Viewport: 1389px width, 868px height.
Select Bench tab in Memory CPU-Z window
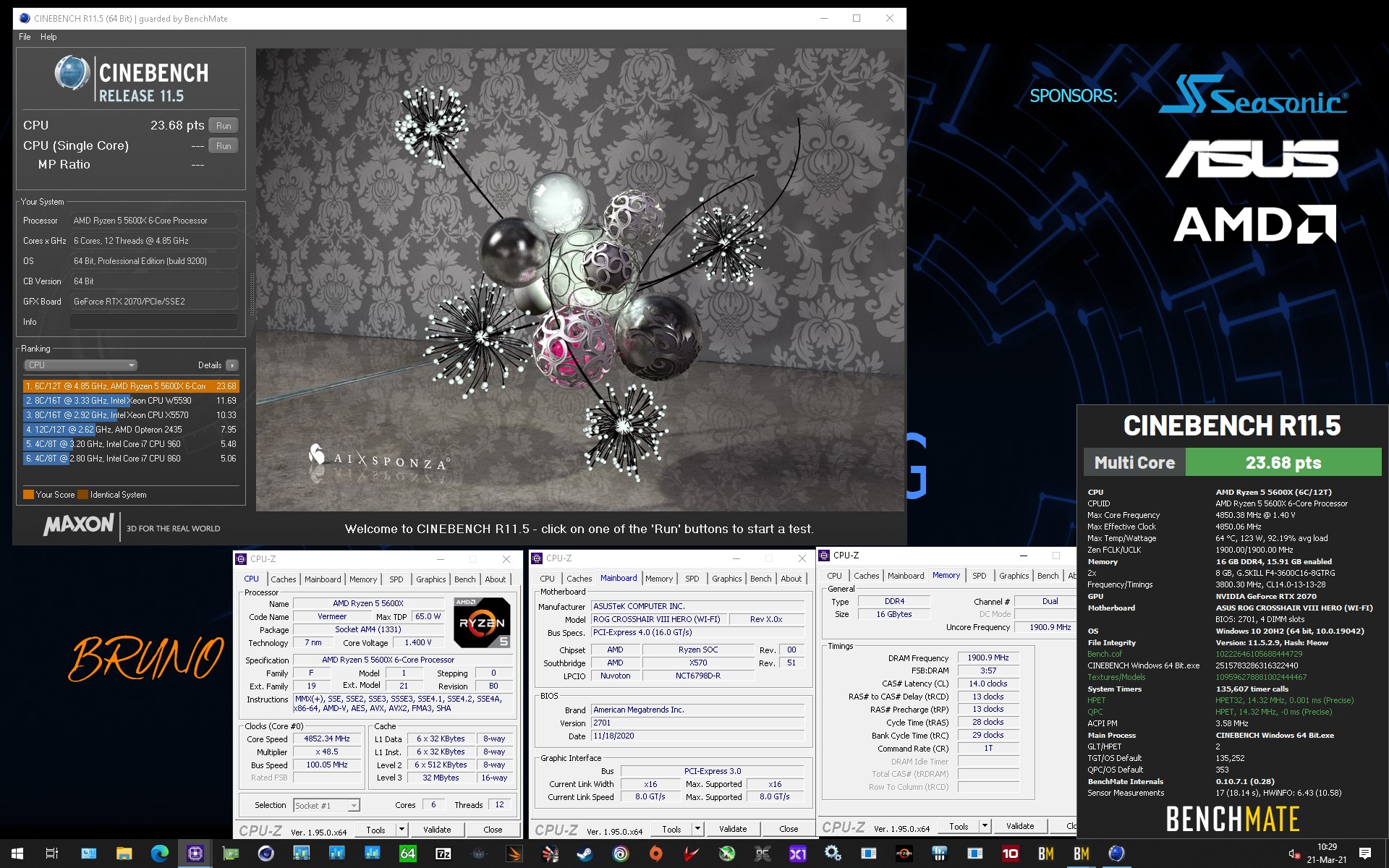pyautogui.click(x=1048, y=576)
